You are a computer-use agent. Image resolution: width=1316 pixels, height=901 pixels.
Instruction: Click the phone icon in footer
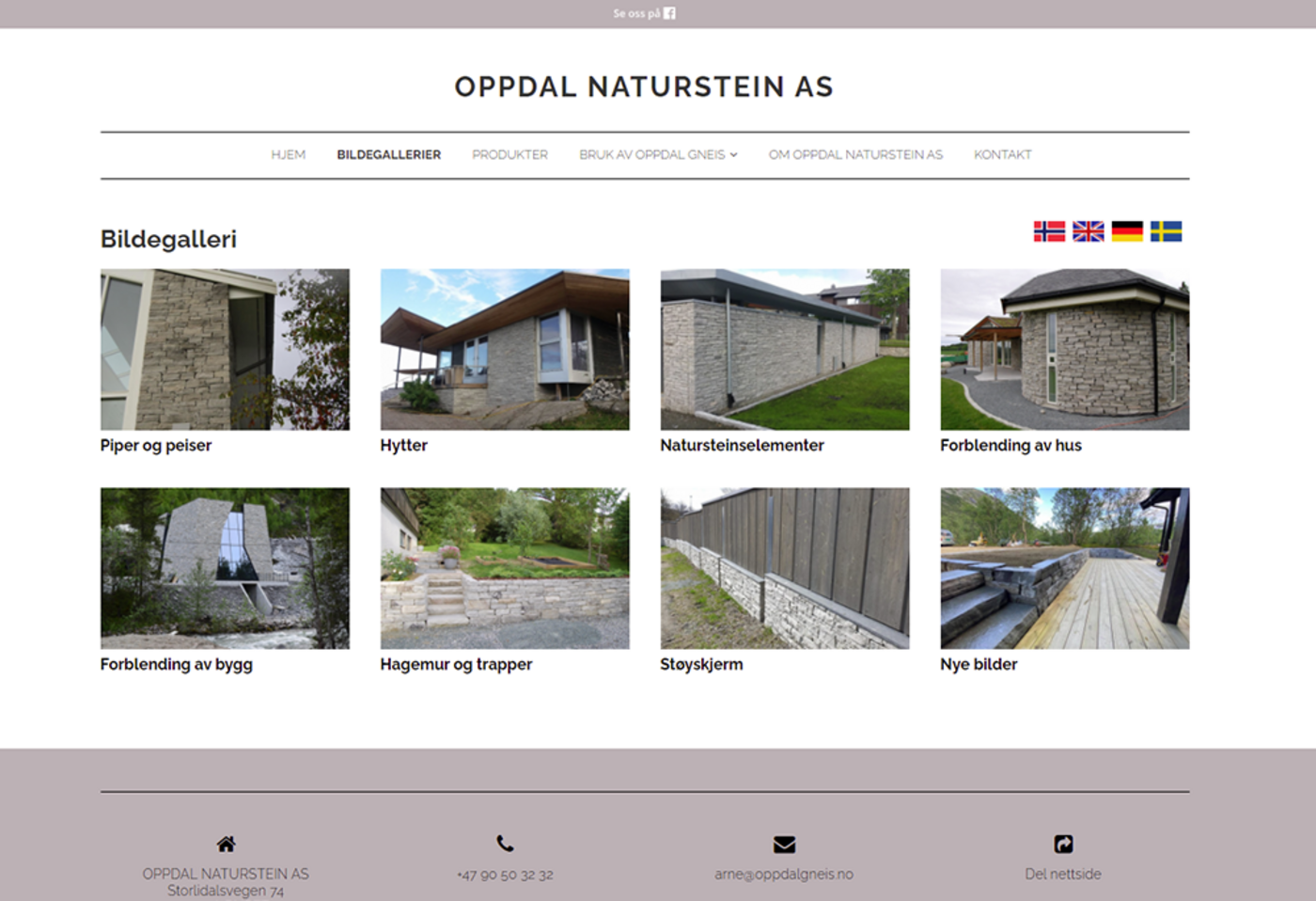click(x=505, y=844)
